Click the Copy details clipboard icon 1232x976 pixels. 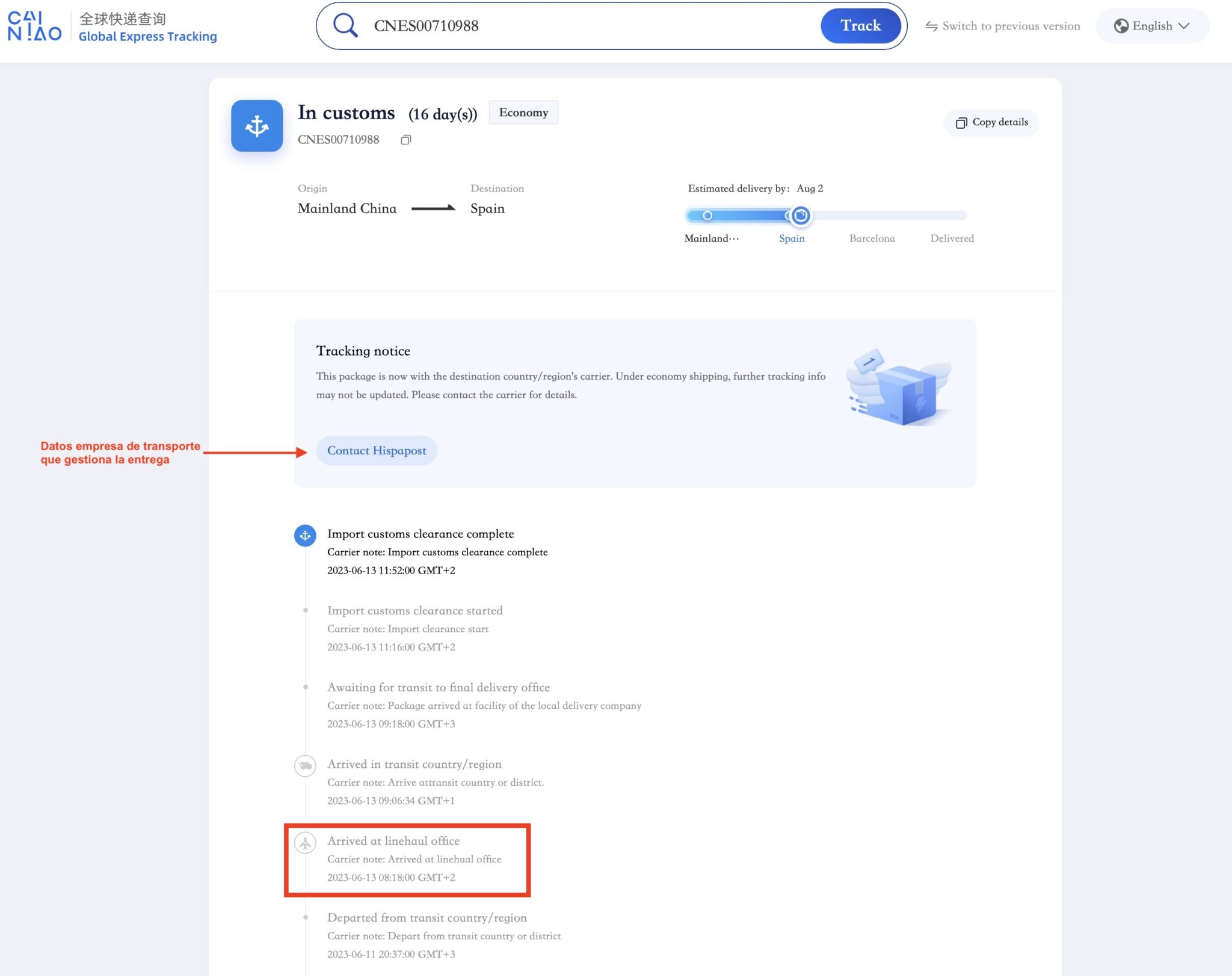click(x=960, y=122)
